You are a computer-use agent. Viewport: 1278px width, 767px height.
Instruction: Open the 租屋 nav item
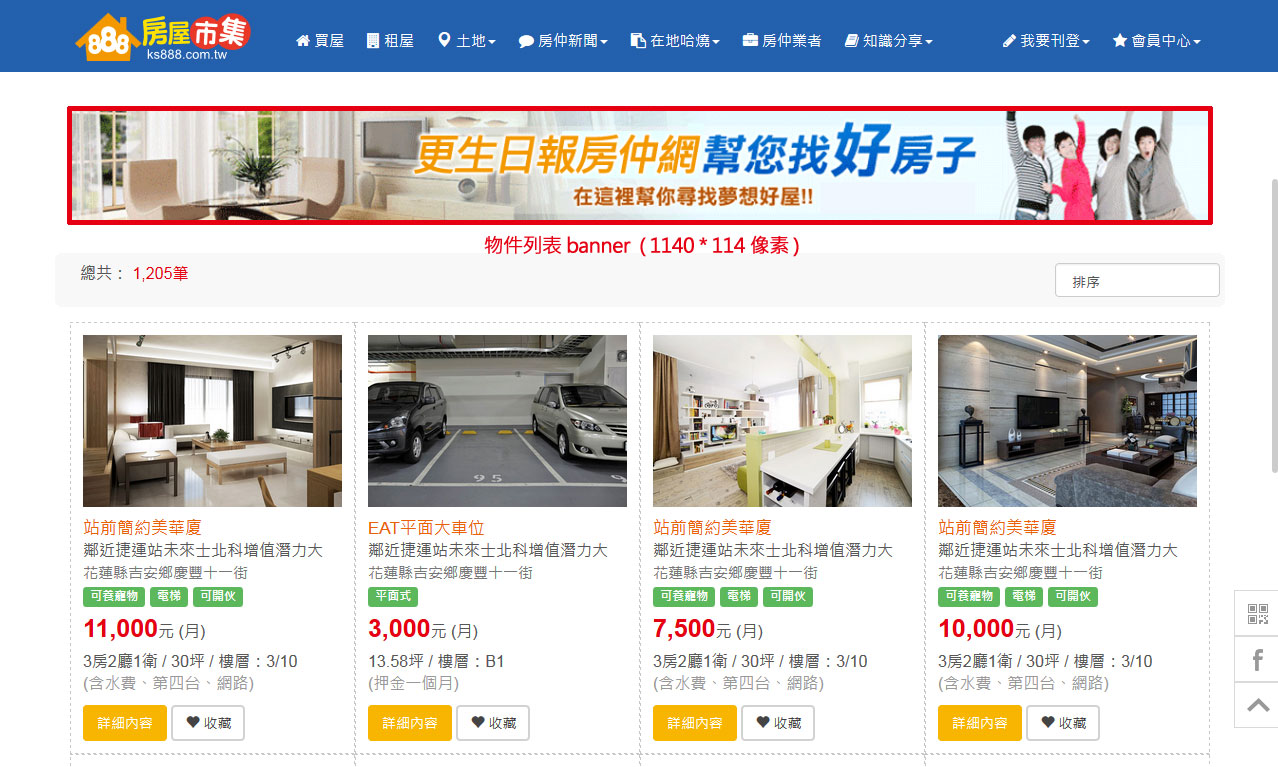[390, 41]
